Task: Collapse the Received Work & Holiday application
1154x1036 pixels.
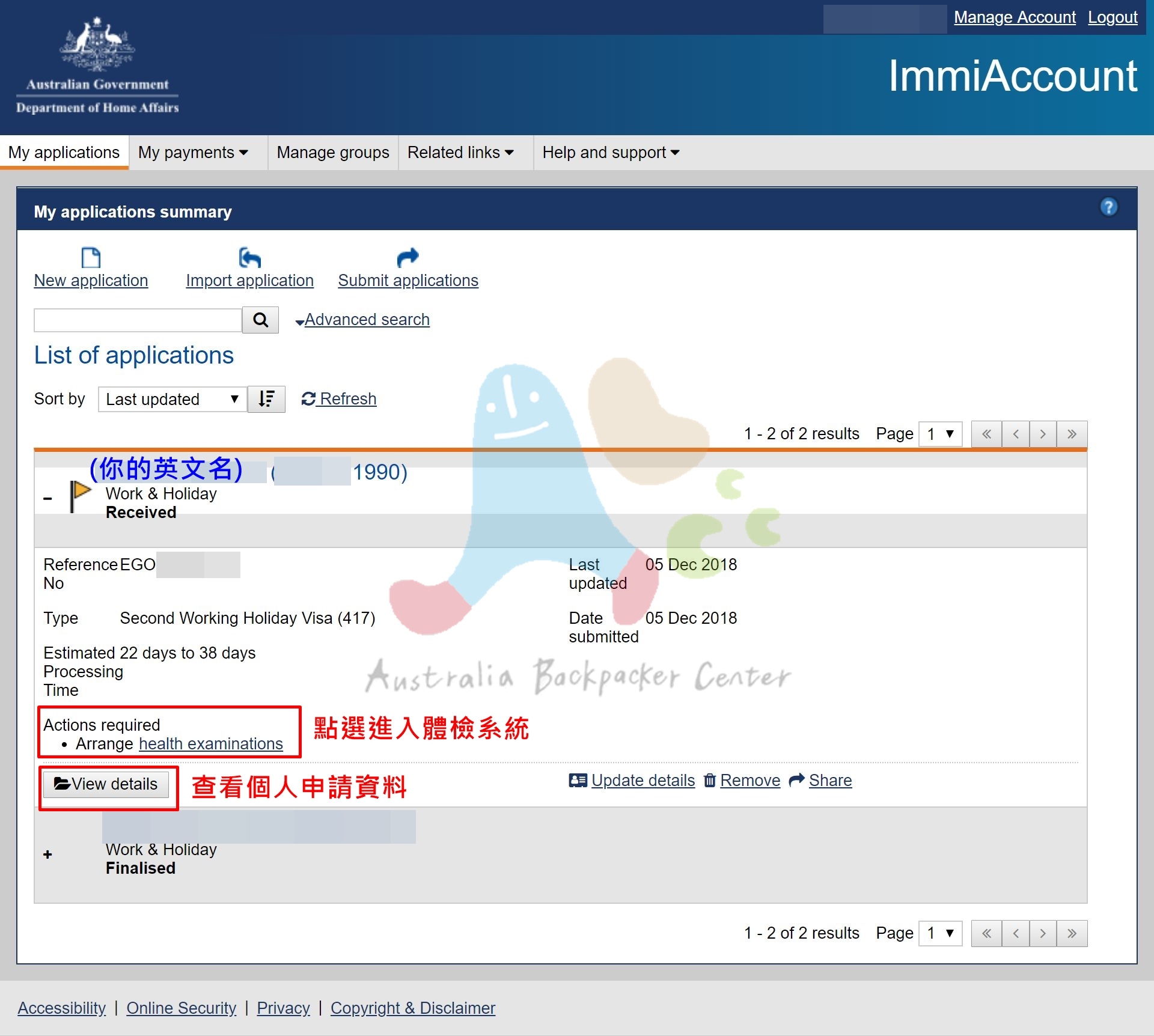Action: click(48, 498)
